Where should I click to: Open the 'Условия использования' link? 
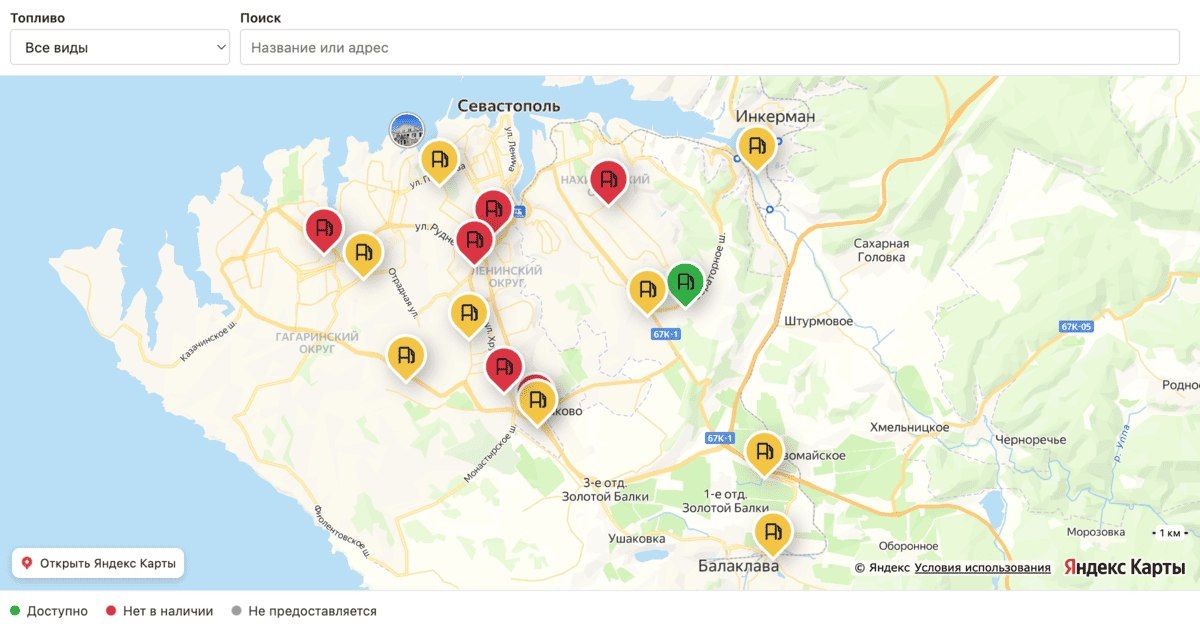click(x=982, y=568)
